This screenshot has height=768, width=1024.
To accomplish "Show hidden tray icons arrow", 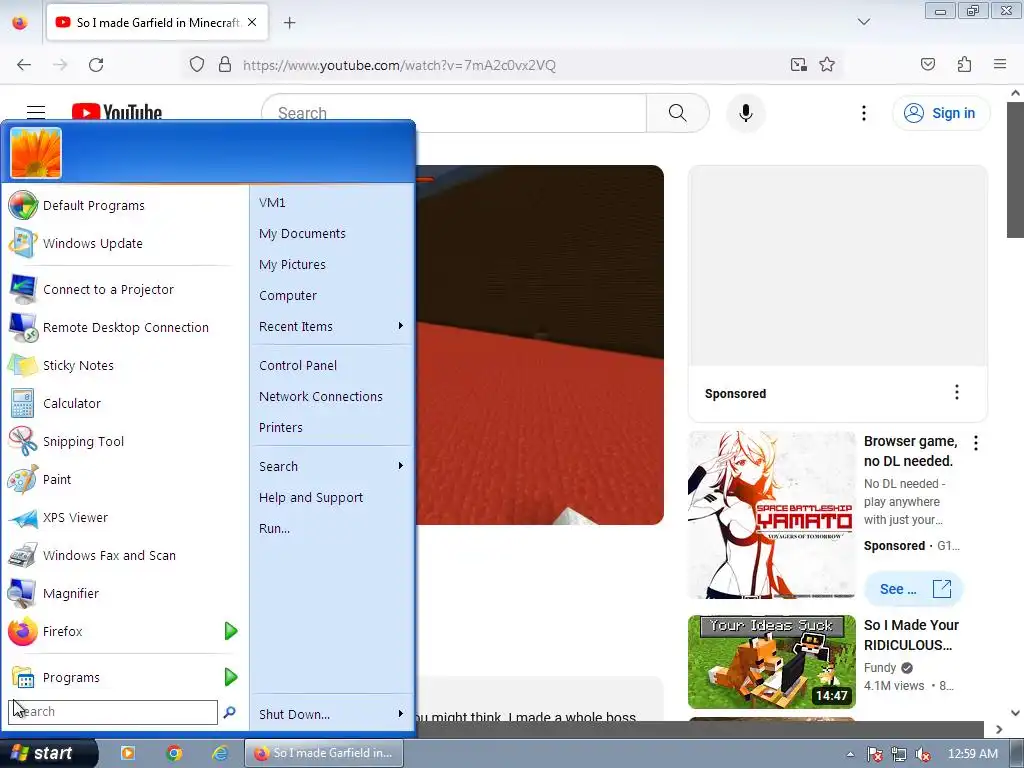I will 850,754.
